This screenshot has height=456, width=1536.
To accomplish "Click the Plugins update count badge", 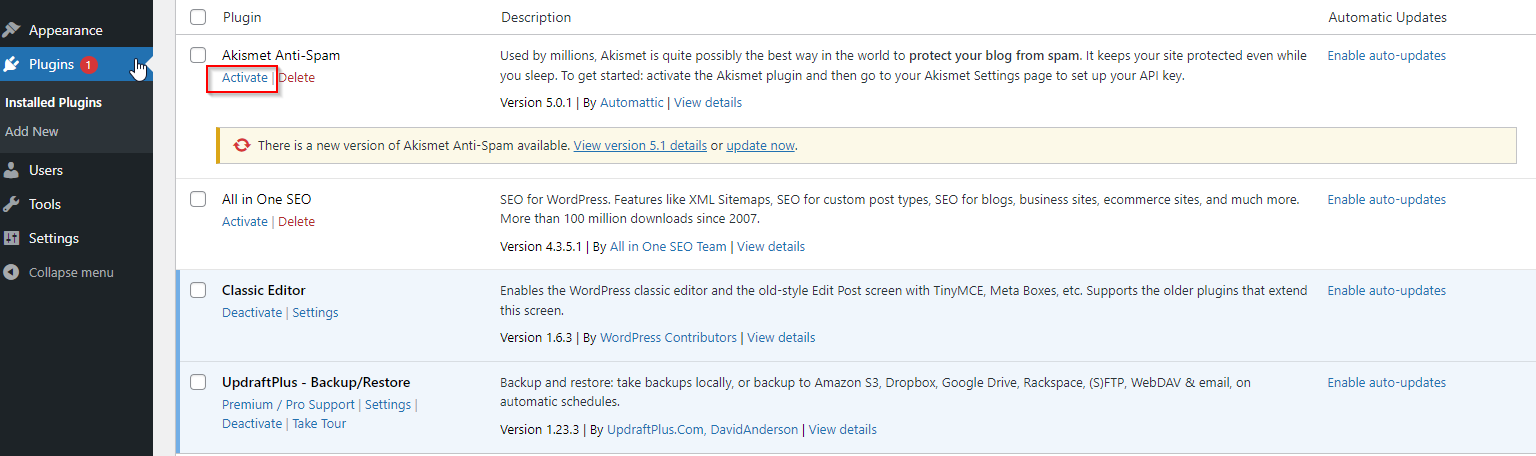I will tap(88, 64).
